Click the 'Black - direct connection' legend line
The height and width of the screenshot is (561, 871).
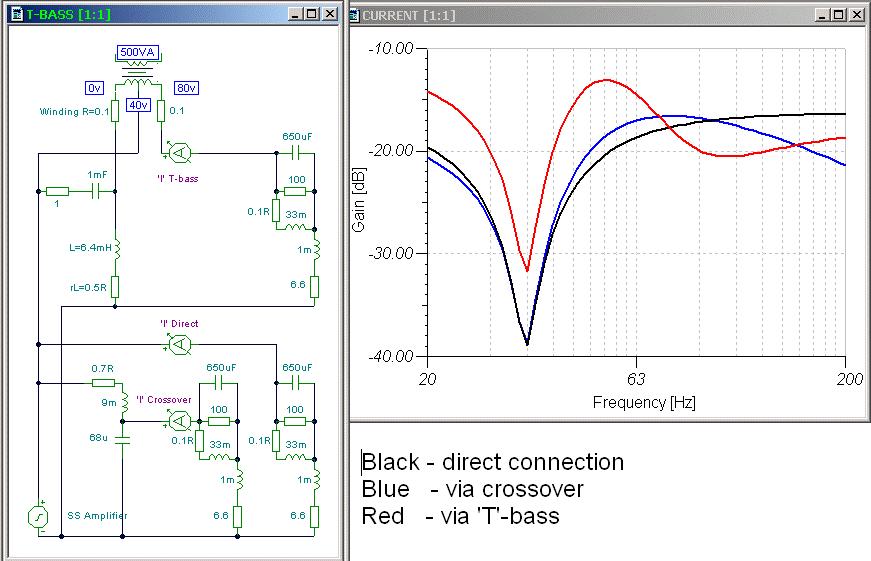click(493, 462)
